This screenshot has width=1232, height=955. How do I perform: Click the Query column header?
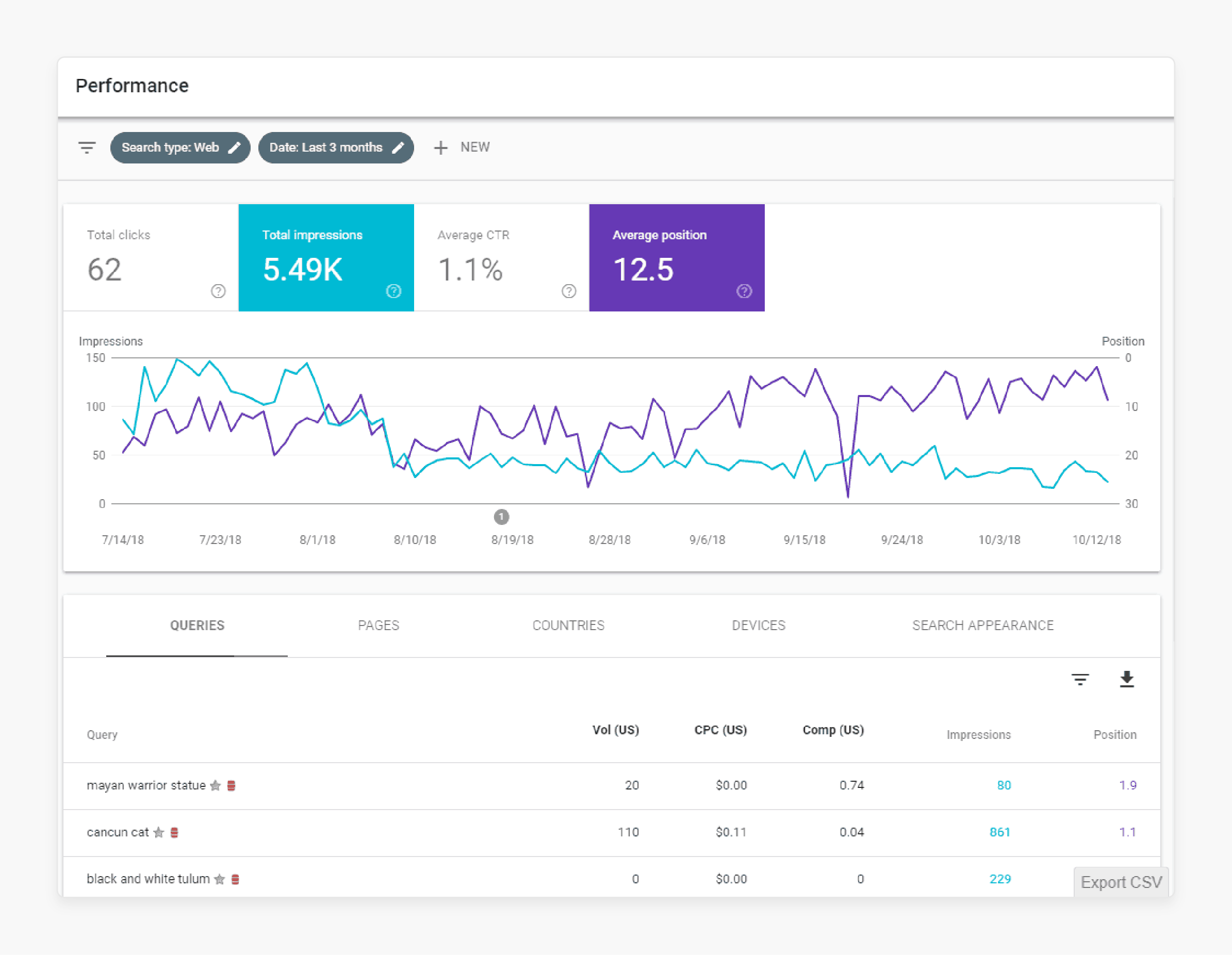tap(102, 735)
